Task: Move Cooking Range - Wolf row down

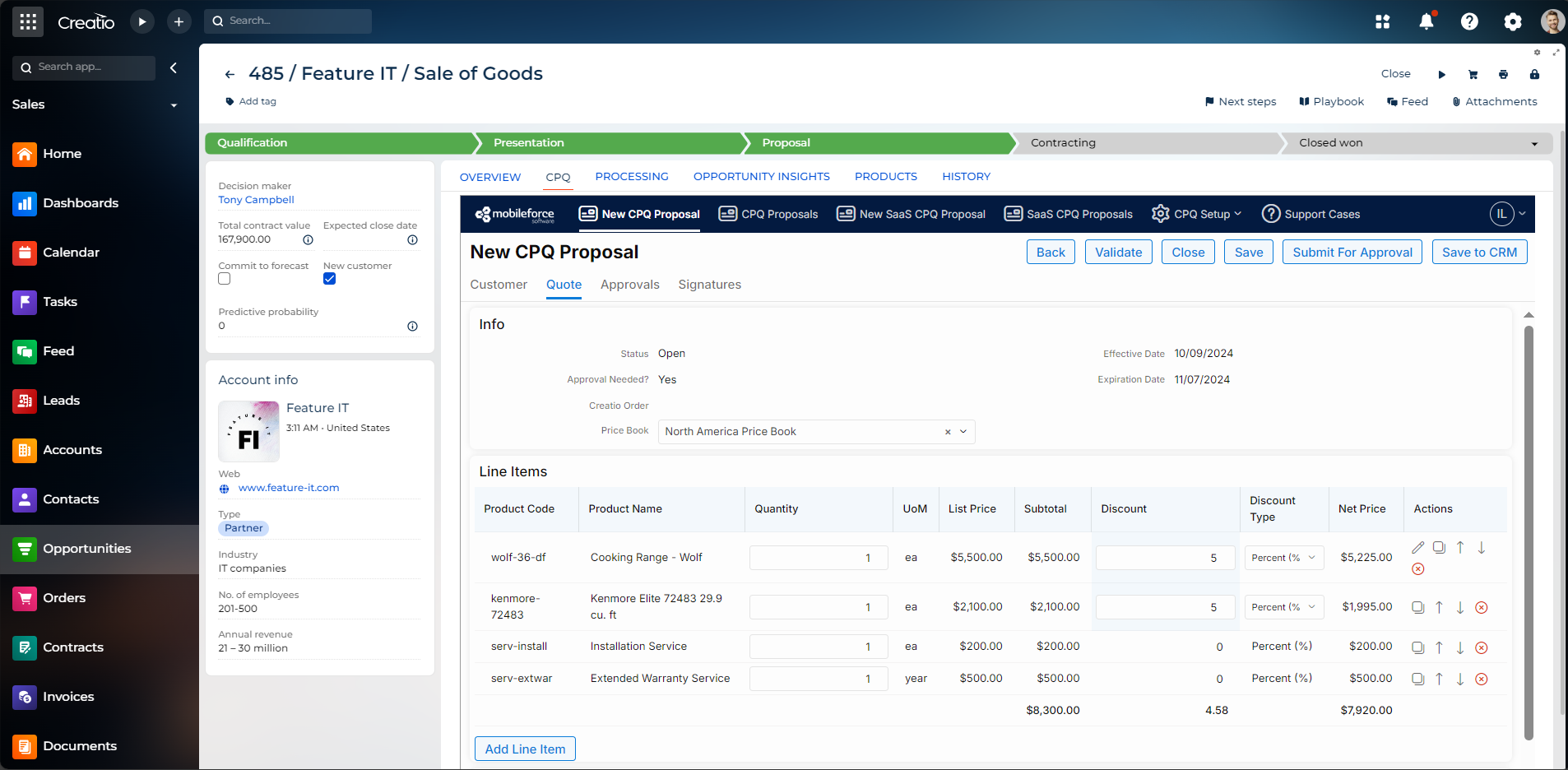Action: click(x=1482, y=547)
